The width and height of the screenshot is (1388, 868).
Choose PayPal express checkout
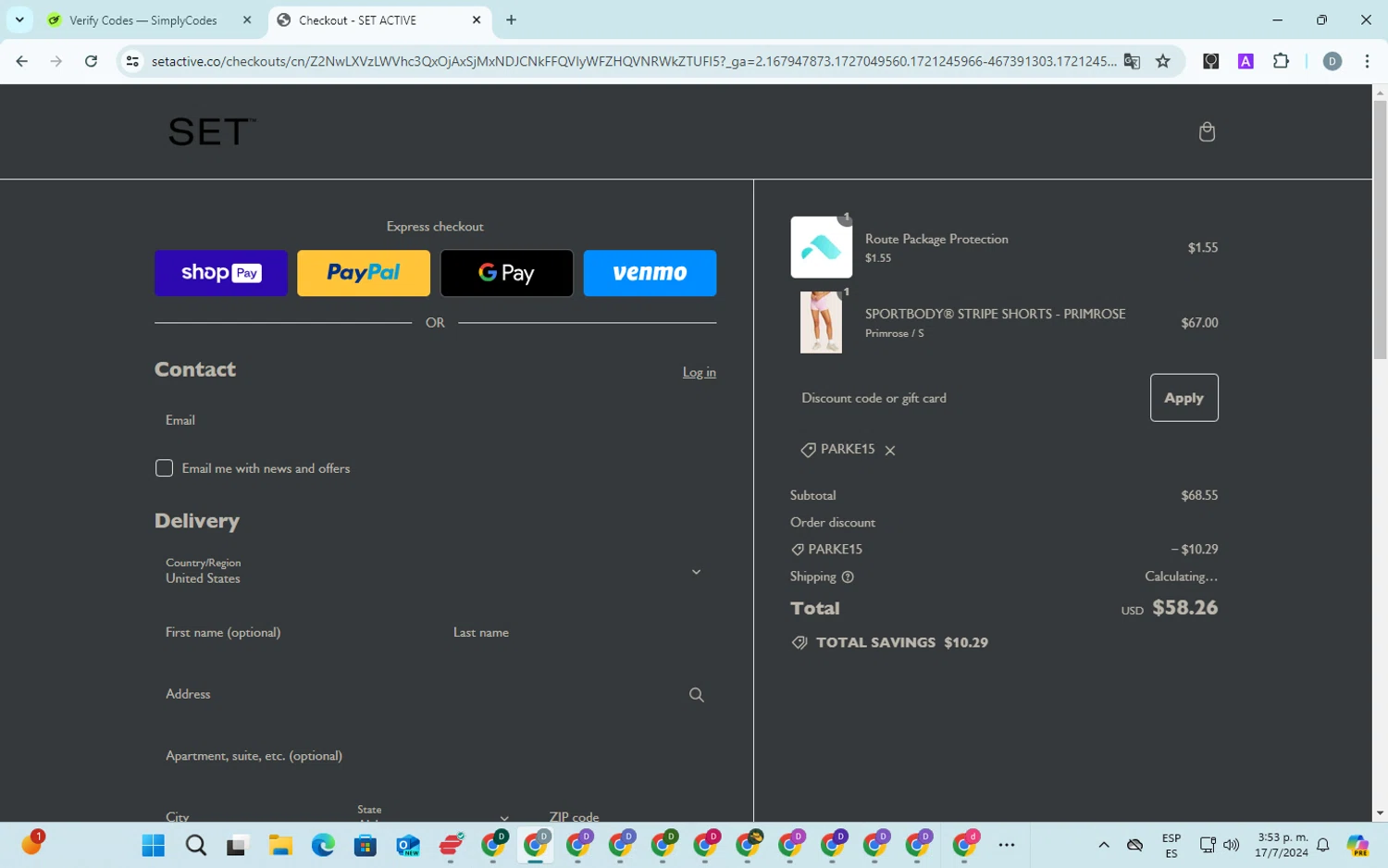[x=364, y=273]
